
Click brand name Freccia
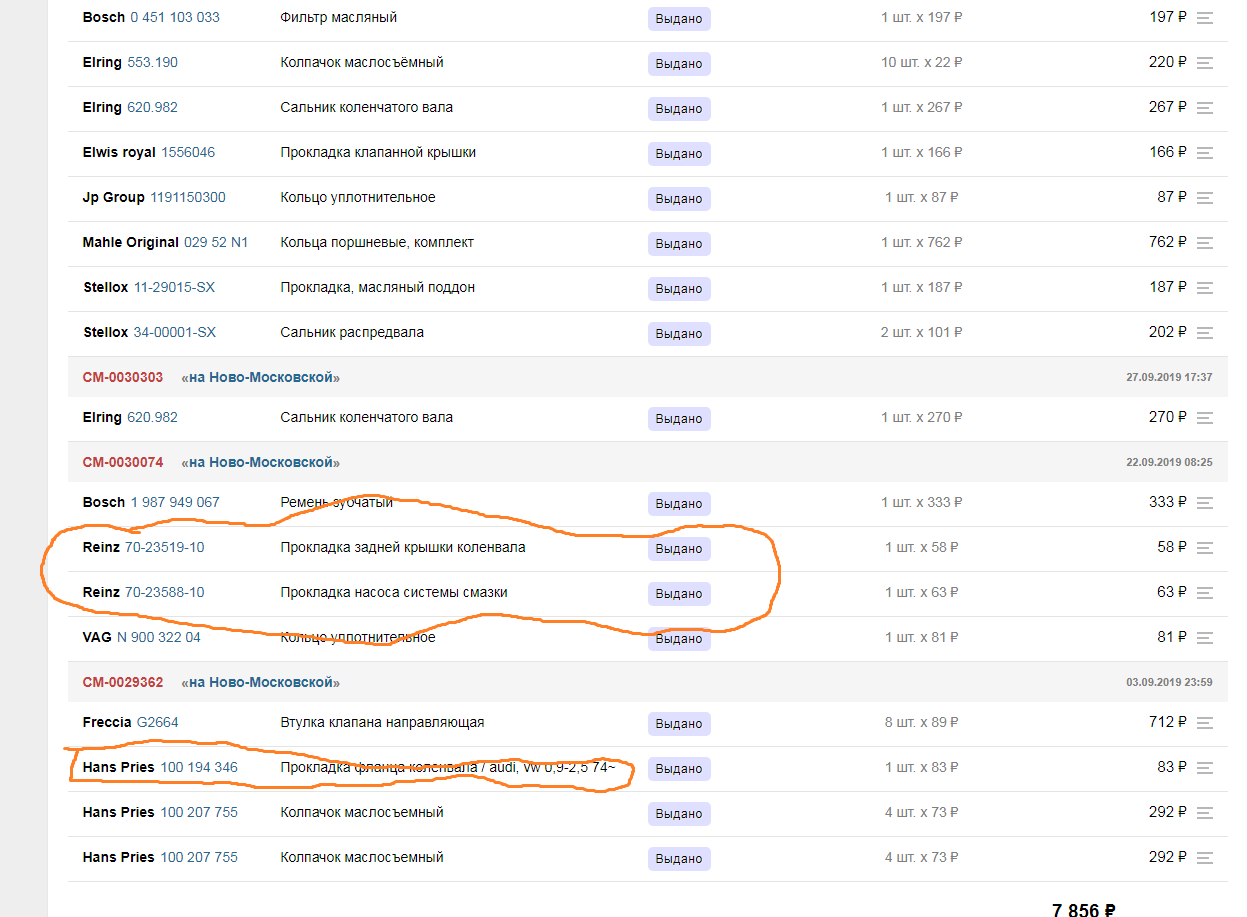(107, 722)
